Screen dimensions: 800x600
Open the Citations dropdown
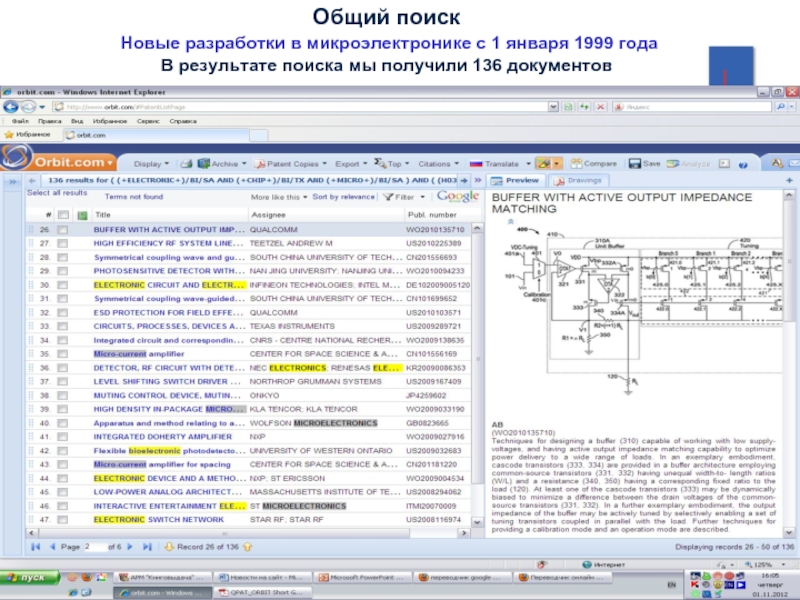point(438,164)
